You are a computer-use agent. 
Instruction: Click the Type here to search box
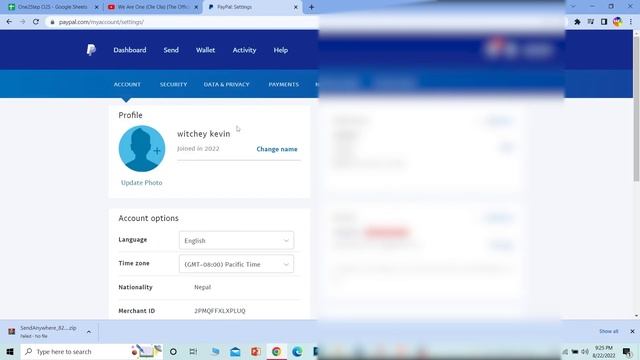pyautogui.click(x=91, y=351)
